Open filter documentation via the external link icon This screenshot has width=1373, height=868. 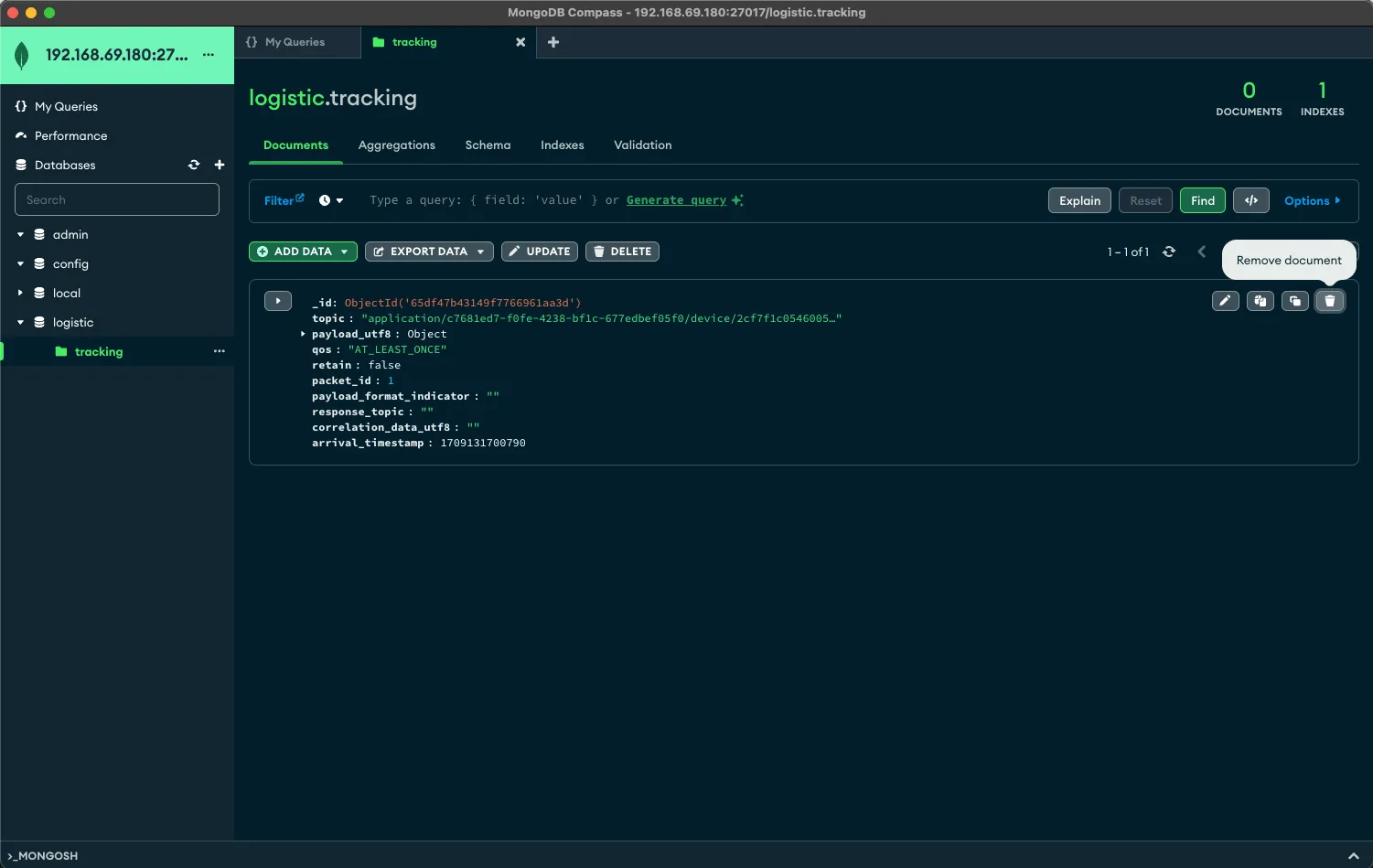pyautogui.click(x=300, y=197)
